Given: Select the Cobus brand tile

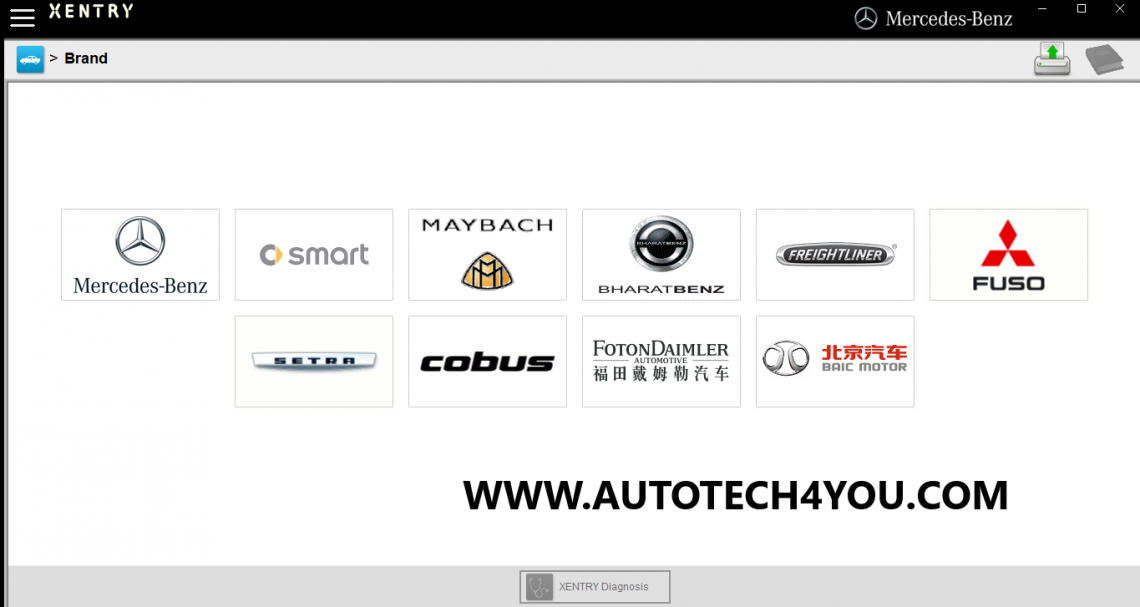Looking at the screenshot, I should [x=487, y=361].
